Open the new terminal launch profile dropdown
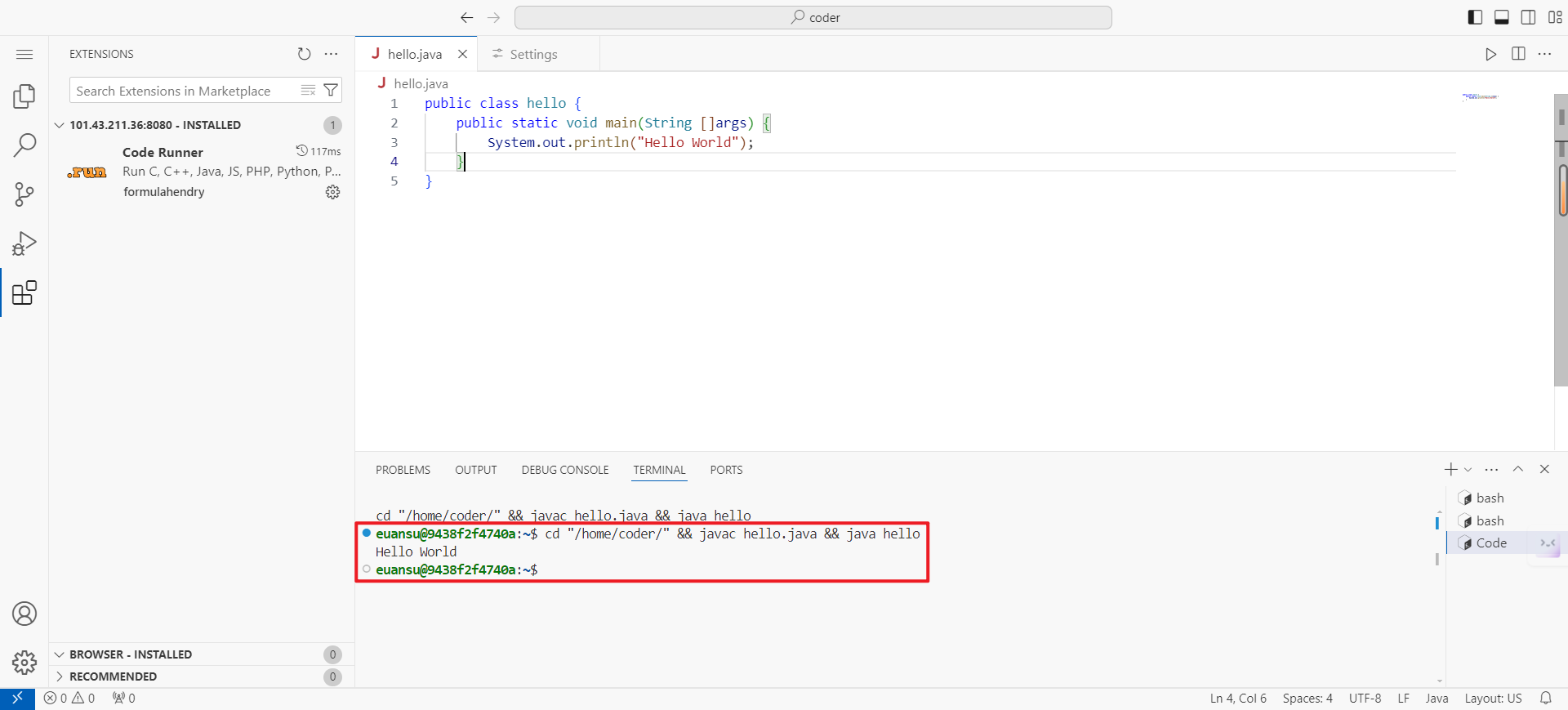Viewport: 1568px width, 710px height. 1468,470
